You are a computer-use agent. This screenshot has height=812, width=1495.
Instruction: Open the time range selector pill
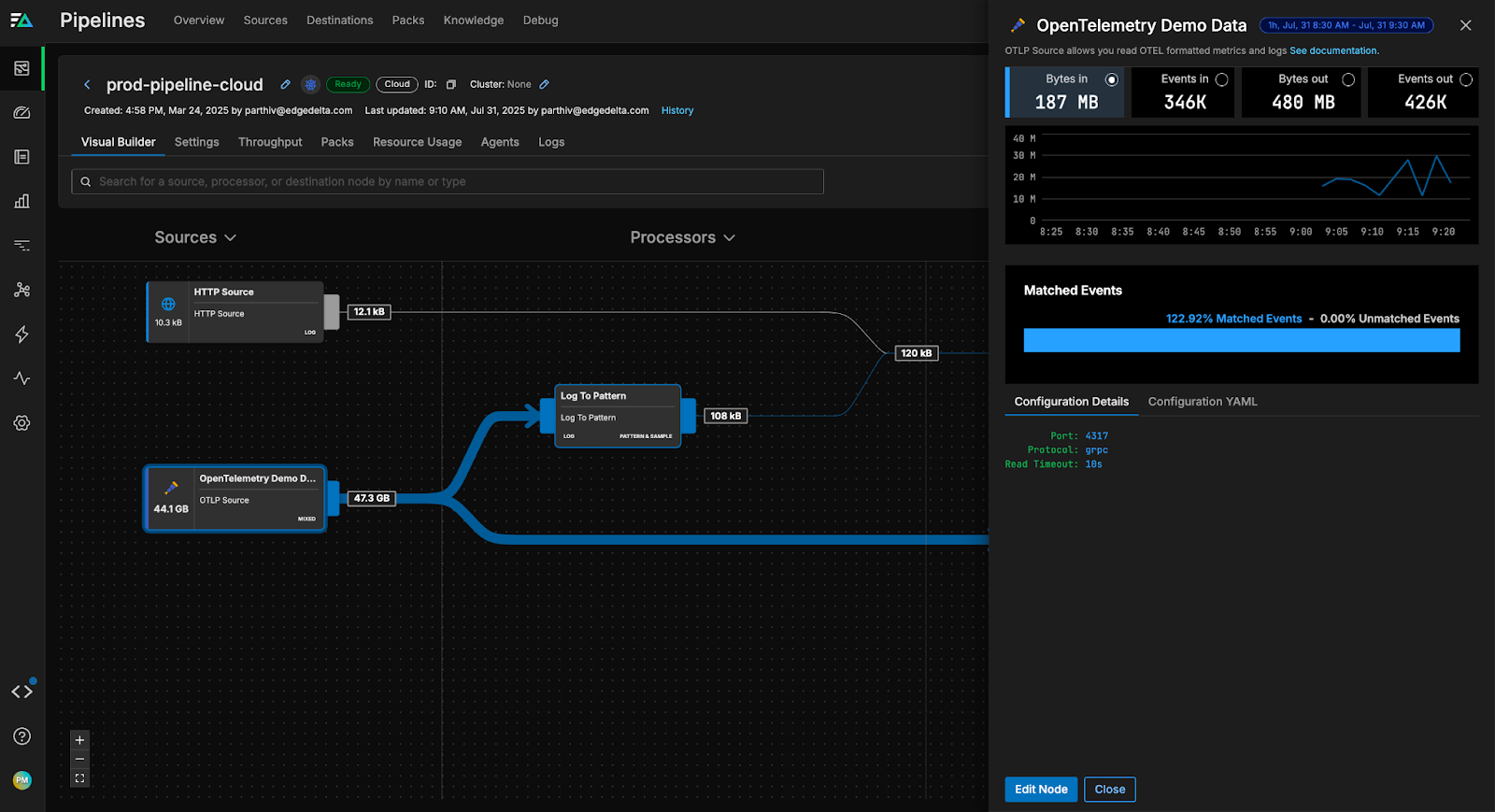tap(1345, 25)
